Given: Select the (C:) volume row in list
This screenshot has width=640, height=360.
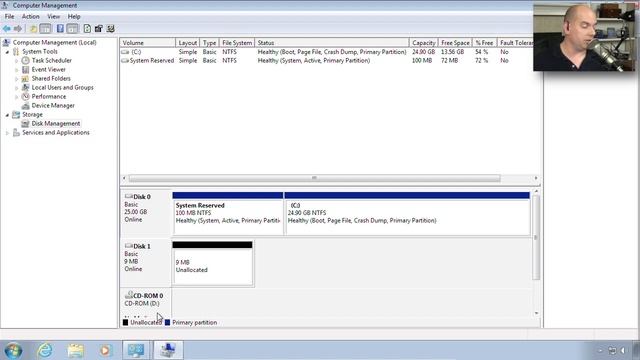Looking at the screenshot, I should tap(327, 52).
